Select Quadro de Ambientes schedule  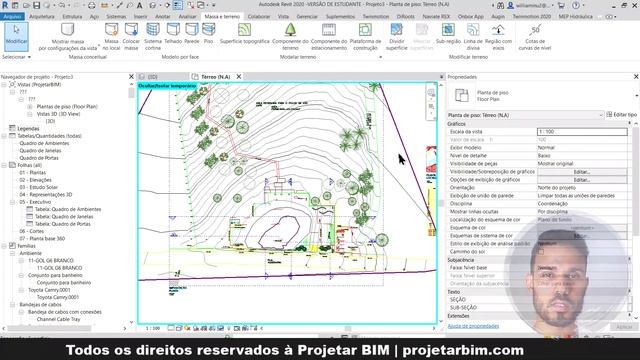tap(44, 143)
